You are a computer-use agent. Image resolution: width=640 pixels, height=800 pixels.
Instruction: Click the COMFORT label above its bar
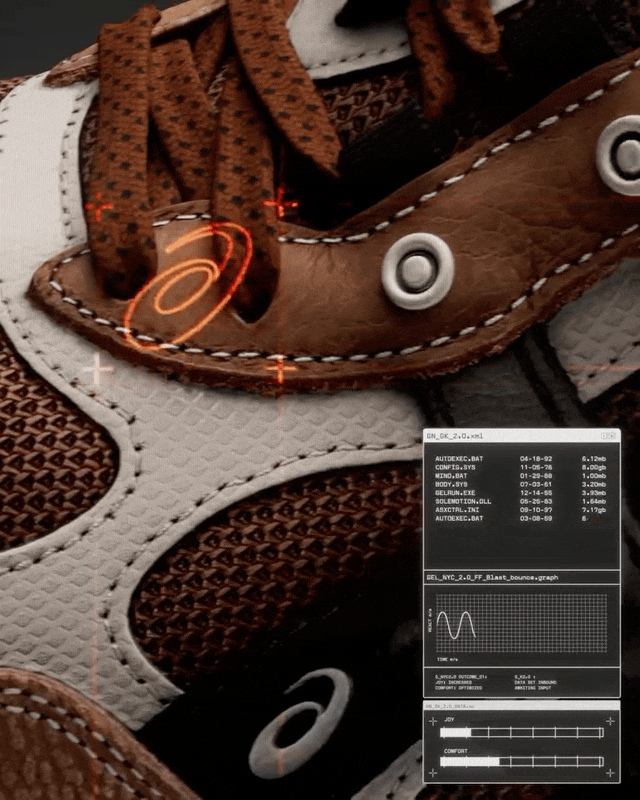click(x=456, y=751)
